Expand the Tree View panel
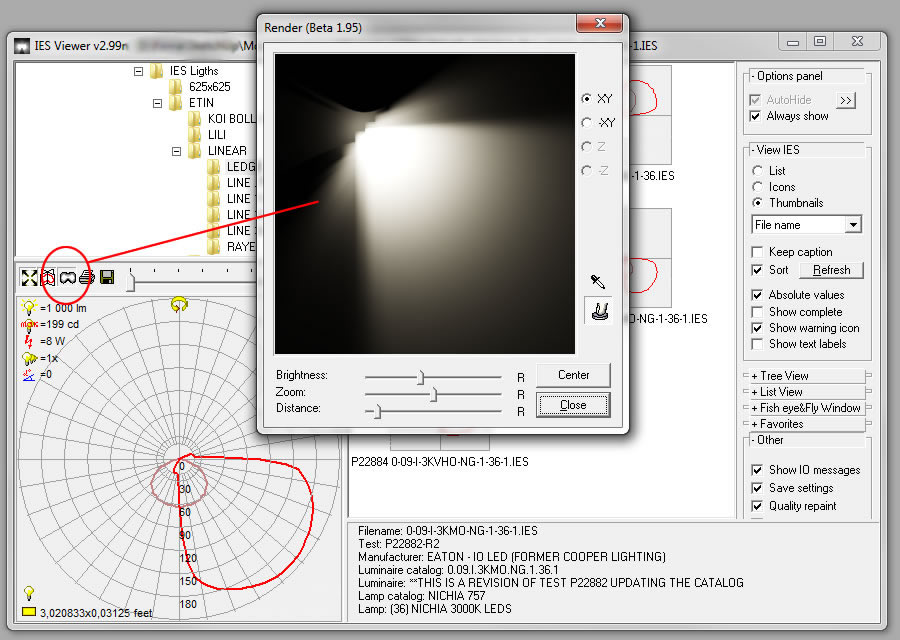The image size is (900, 640). pos(805,376)
